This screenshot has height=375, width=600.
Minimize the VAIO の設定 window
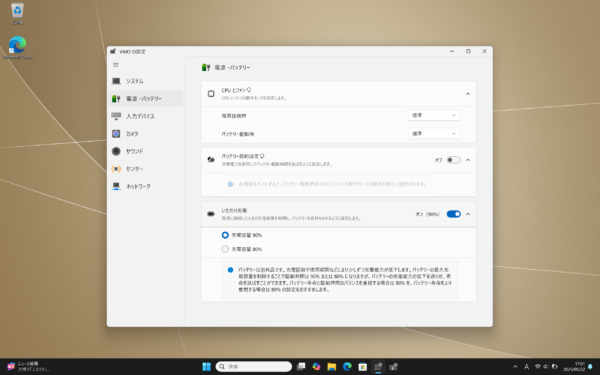tap(452, 51)
